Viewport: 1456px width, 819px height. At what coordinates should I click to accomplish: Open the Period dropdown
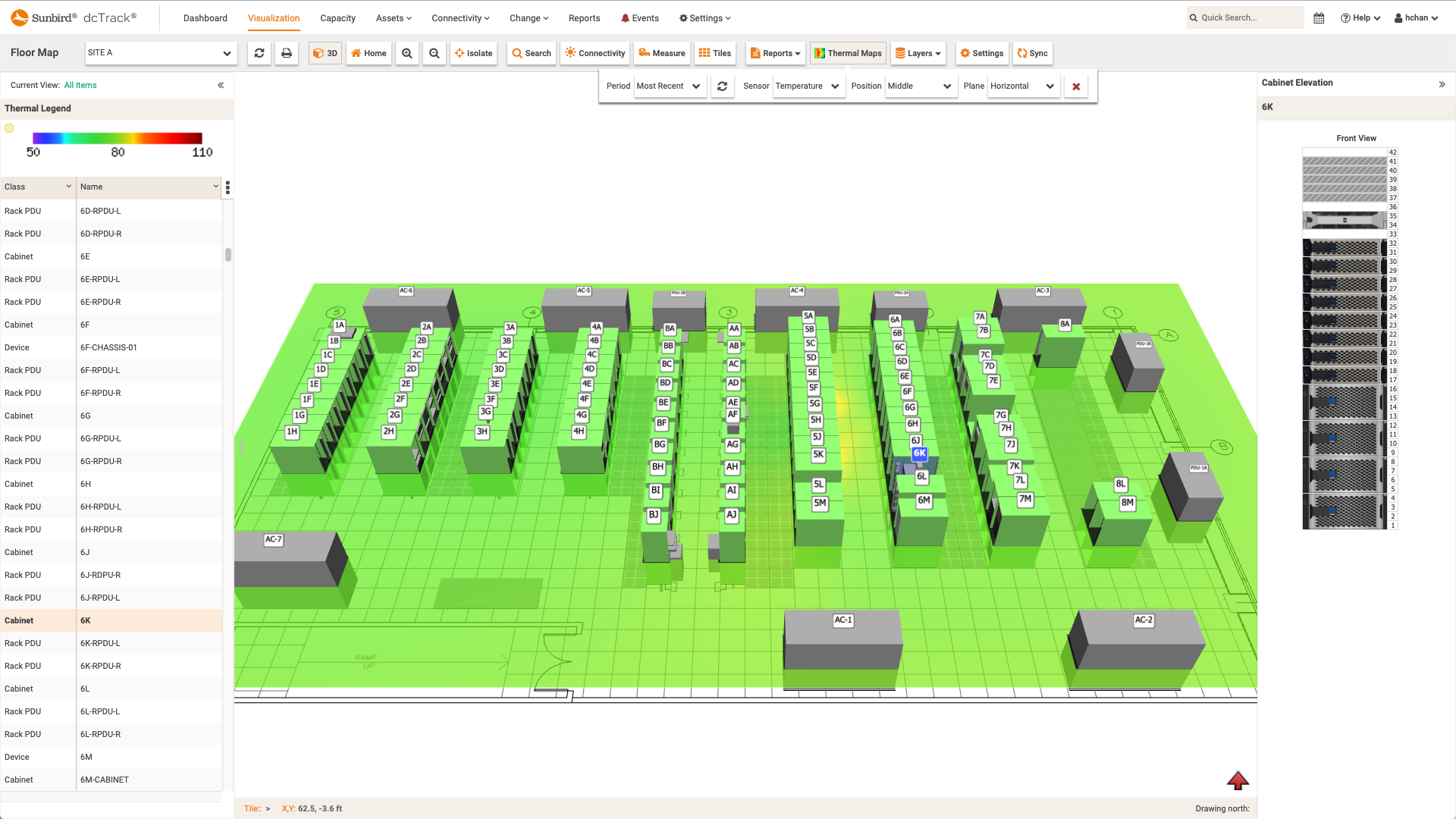coord(670,86)
